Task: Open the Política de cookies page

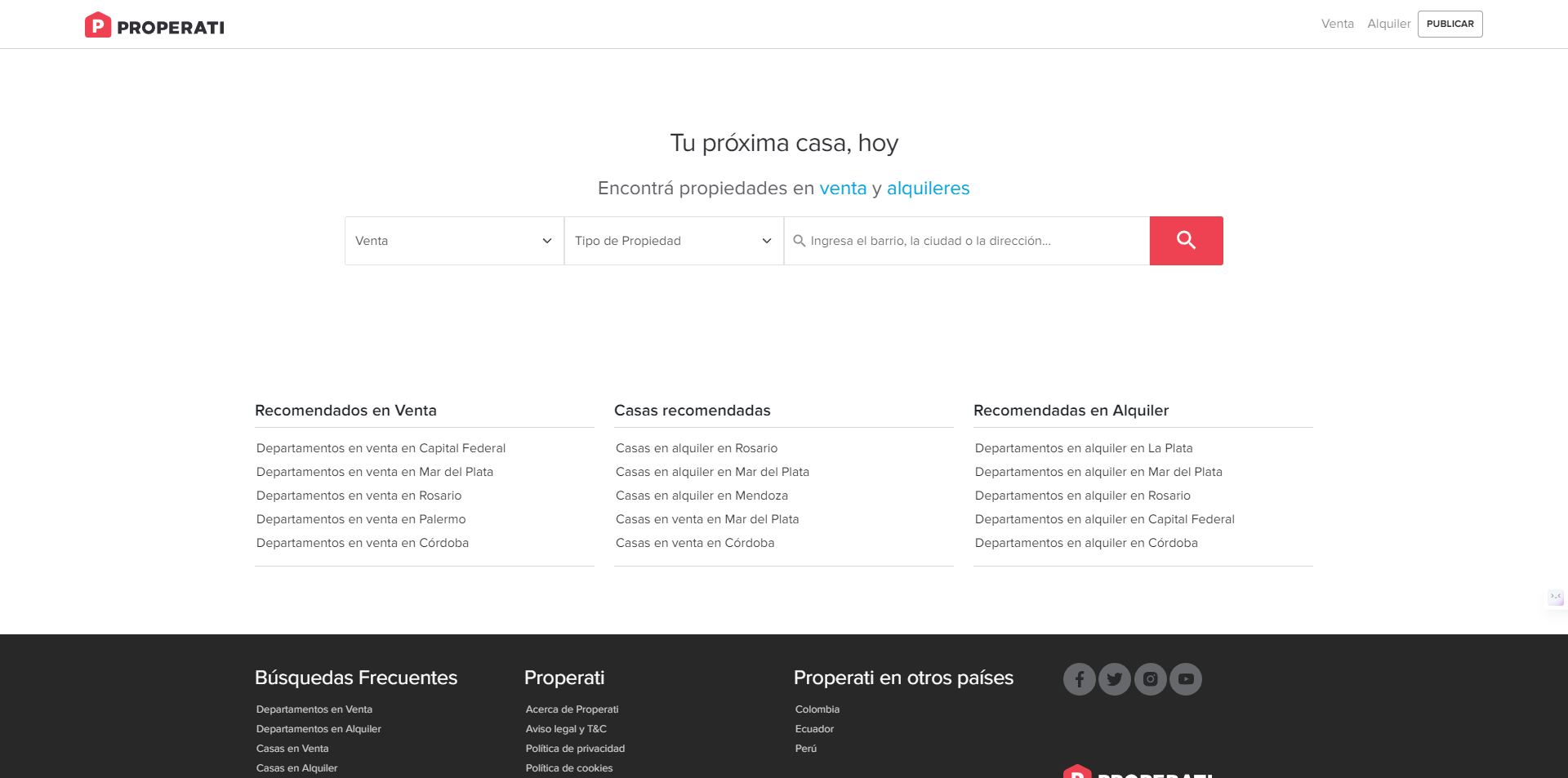Action: 569,768
